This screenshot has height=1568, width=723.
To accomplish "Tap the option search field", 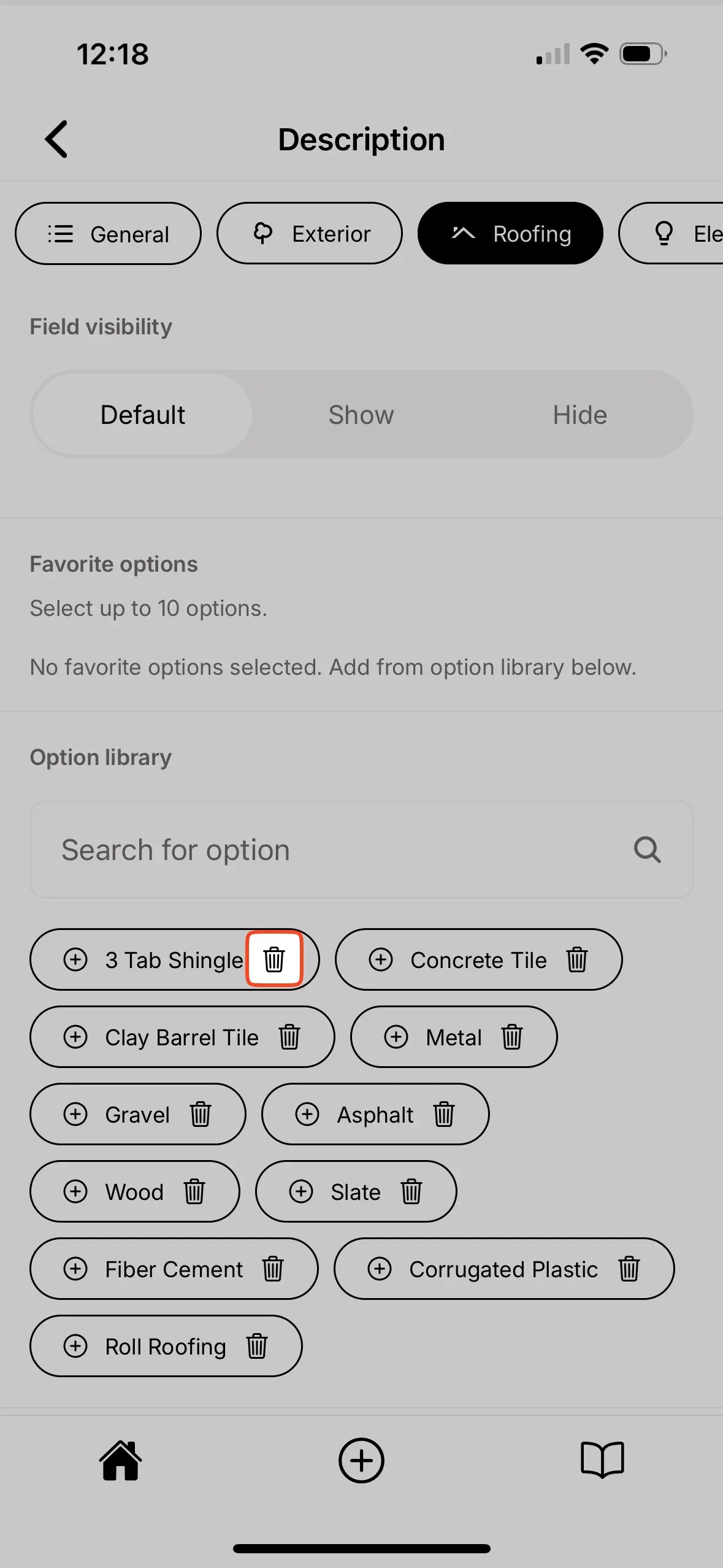I will click(307, 850).
